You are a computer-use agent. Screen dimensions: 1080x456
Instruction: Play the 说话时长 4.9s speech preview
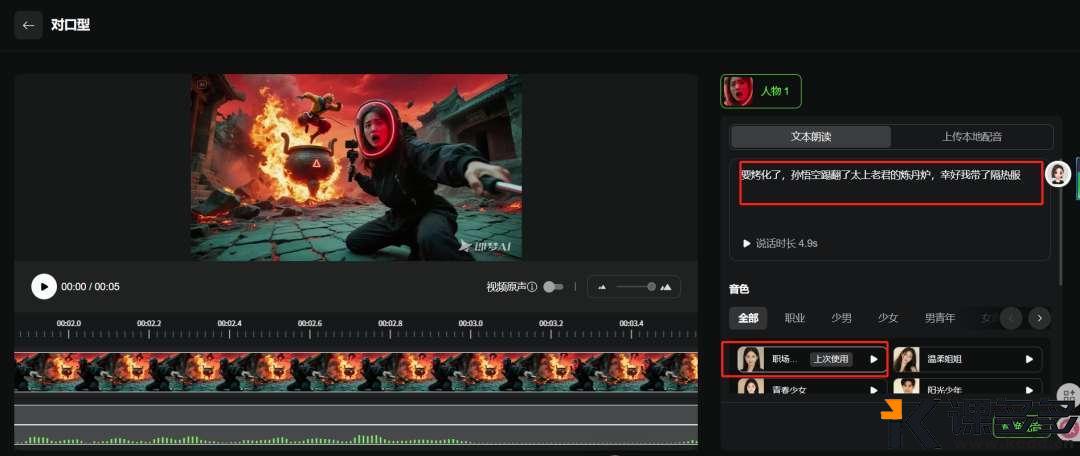click(x=746, y=243)
